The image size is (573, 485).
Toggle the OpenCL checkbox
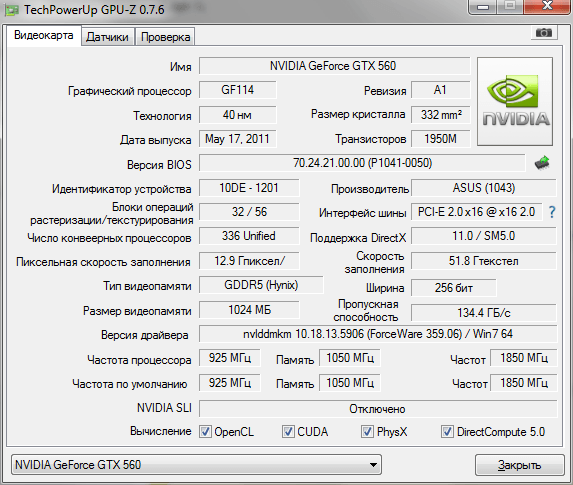[x=205, y=432]
